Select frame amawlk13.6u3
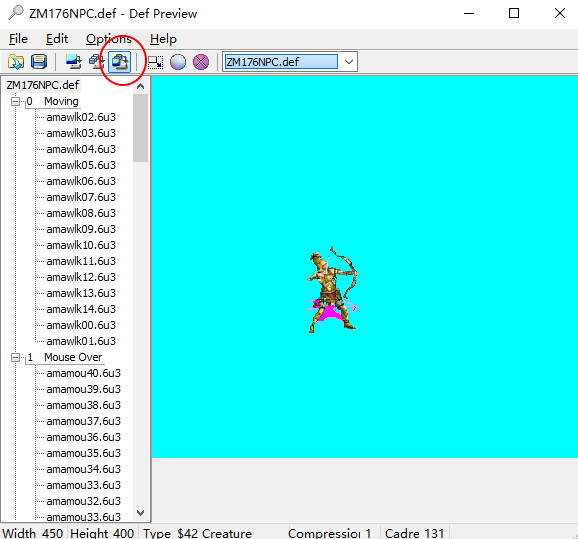This screenshot has width=578, height=539. pos(81,293)
